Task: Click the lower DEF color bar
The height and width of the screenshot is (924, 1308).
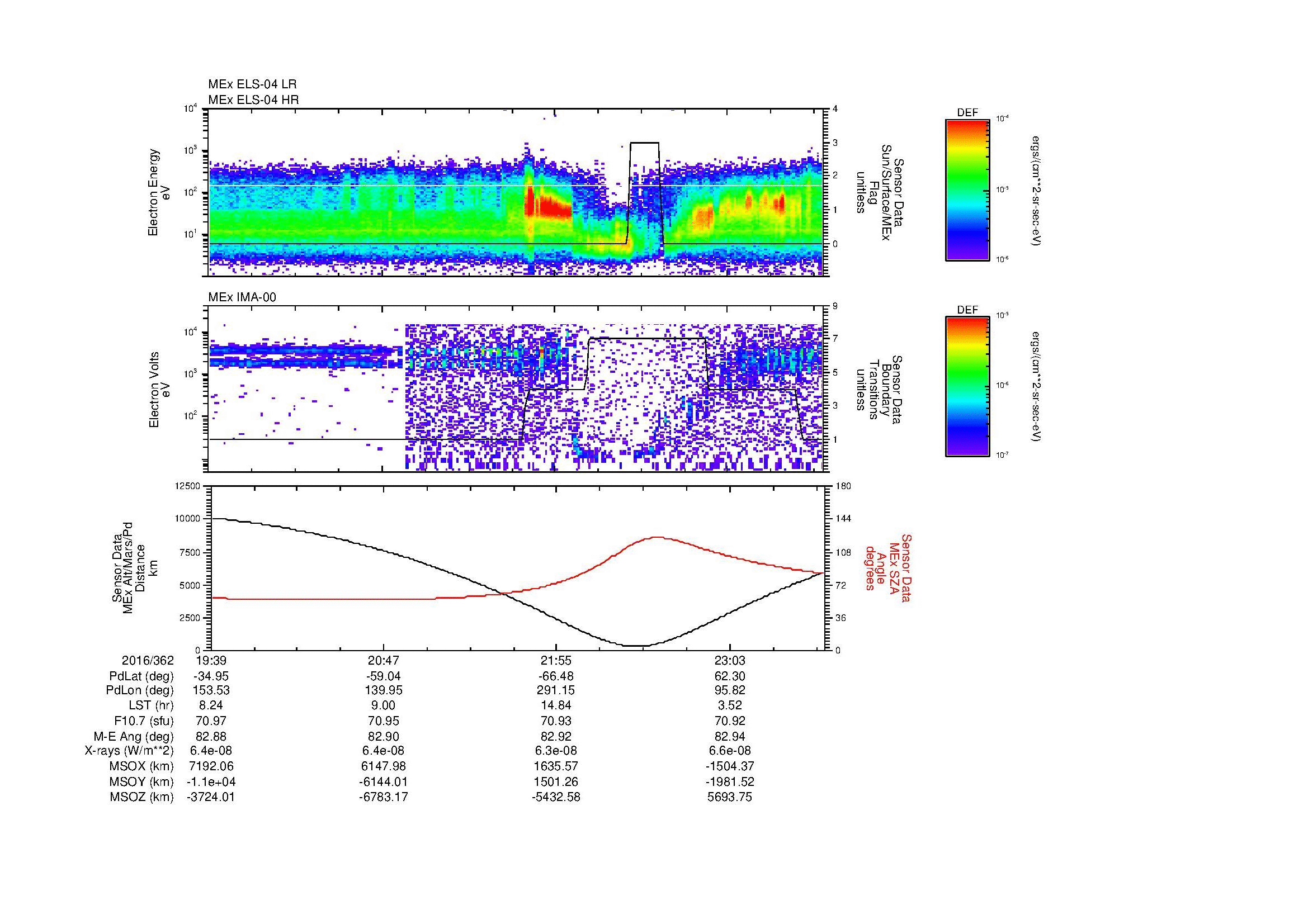Action: 967,387
